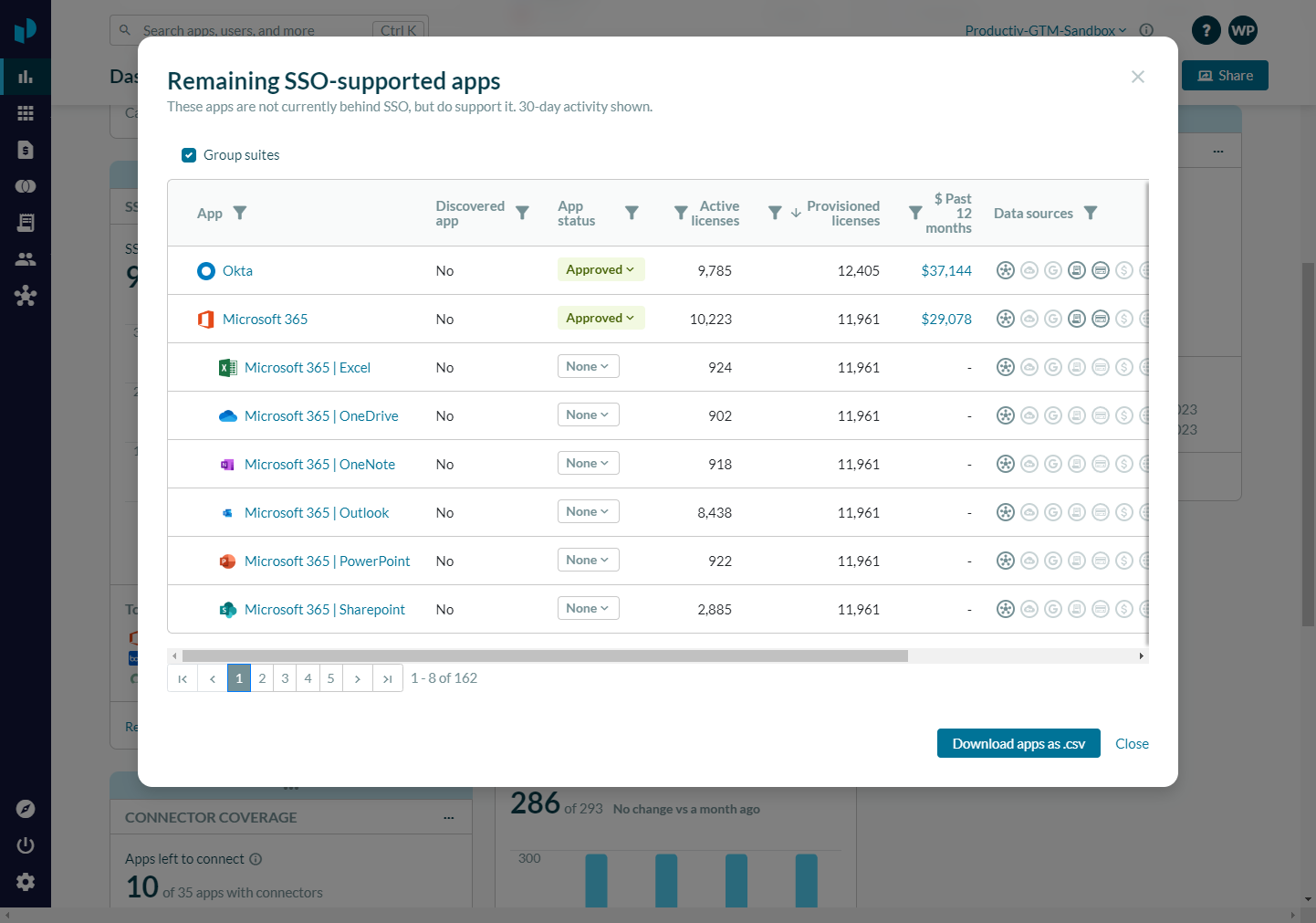Go to page 4 of results
Screen dimensions: 1316x923
click(308, 678)
